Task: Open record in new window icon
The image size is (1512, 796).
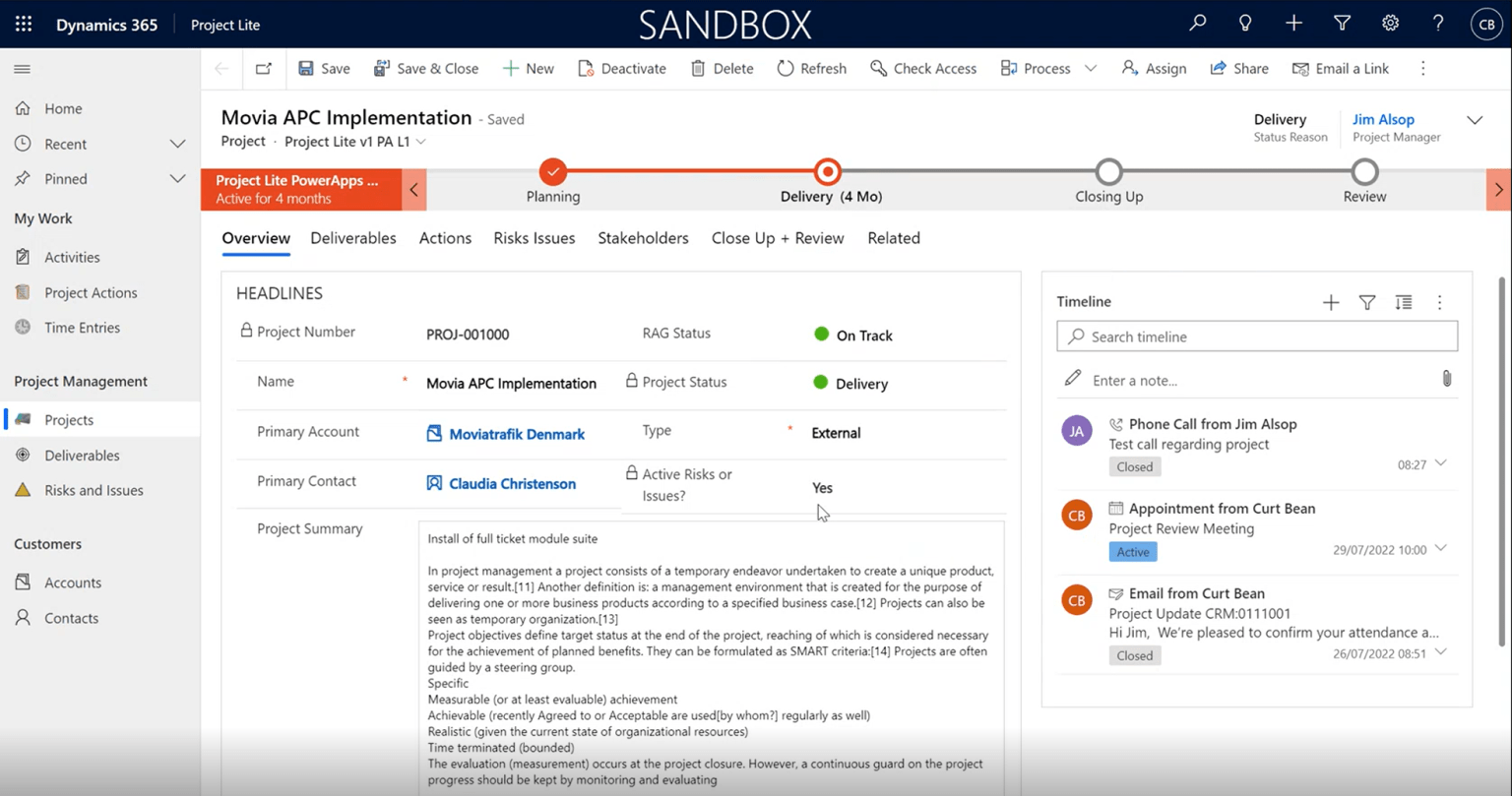Action: pyautogui.click(x=263, y=68)
